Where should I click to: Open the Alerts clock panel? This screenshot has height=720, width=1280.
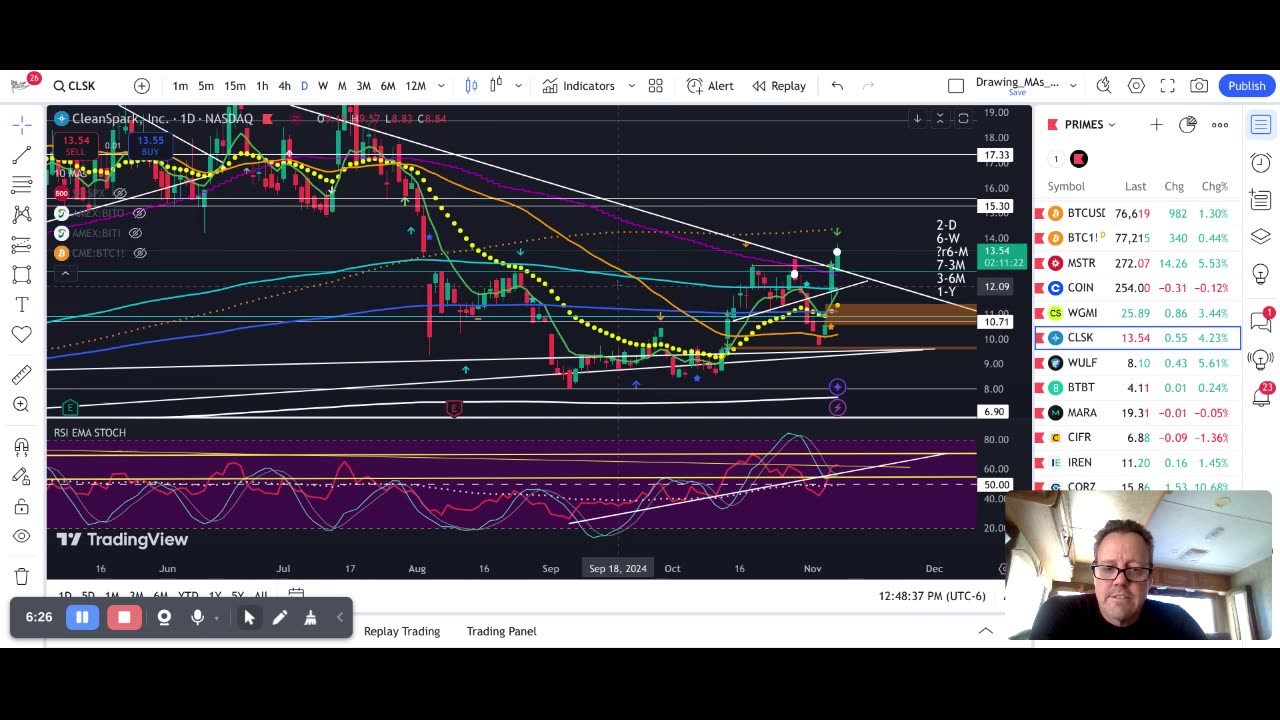[x=1260, y=162]
